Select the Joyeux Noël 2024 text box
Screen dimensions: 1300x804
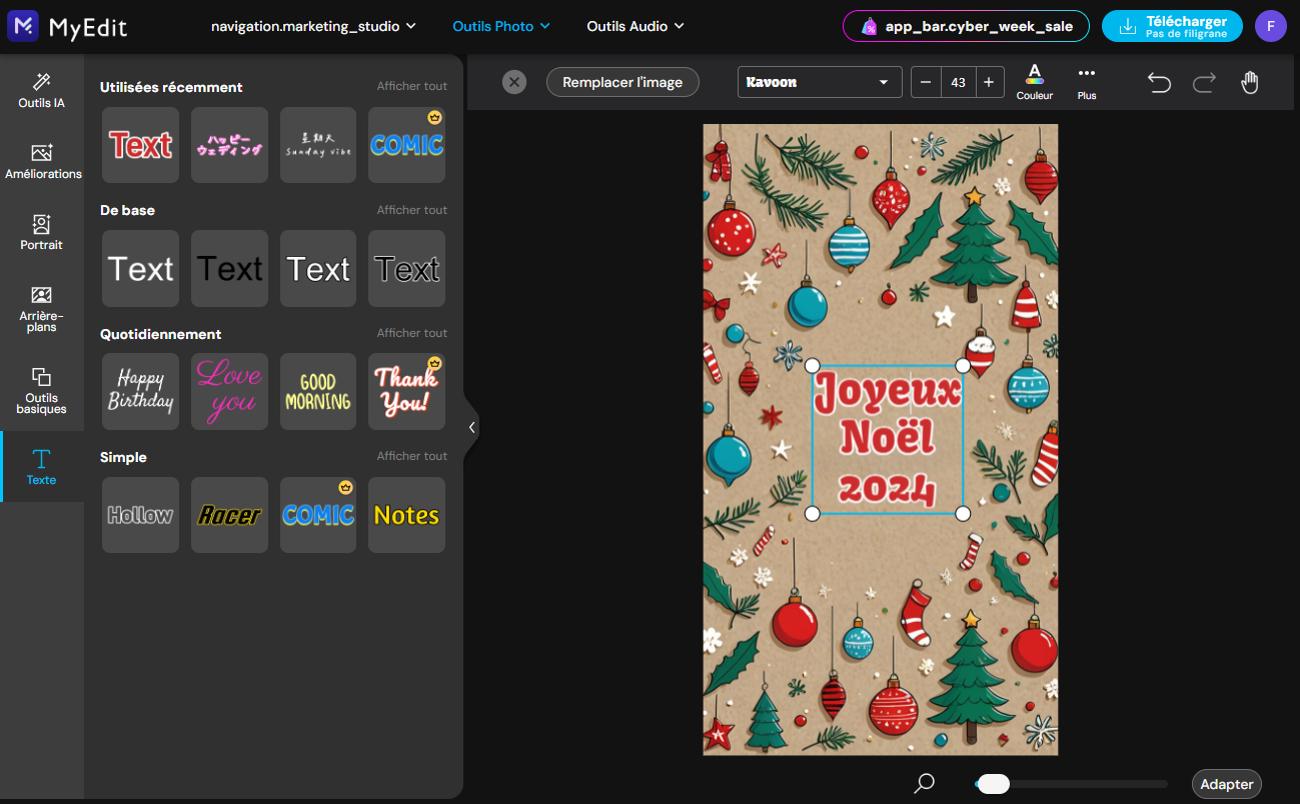click(x=888, y=439)
